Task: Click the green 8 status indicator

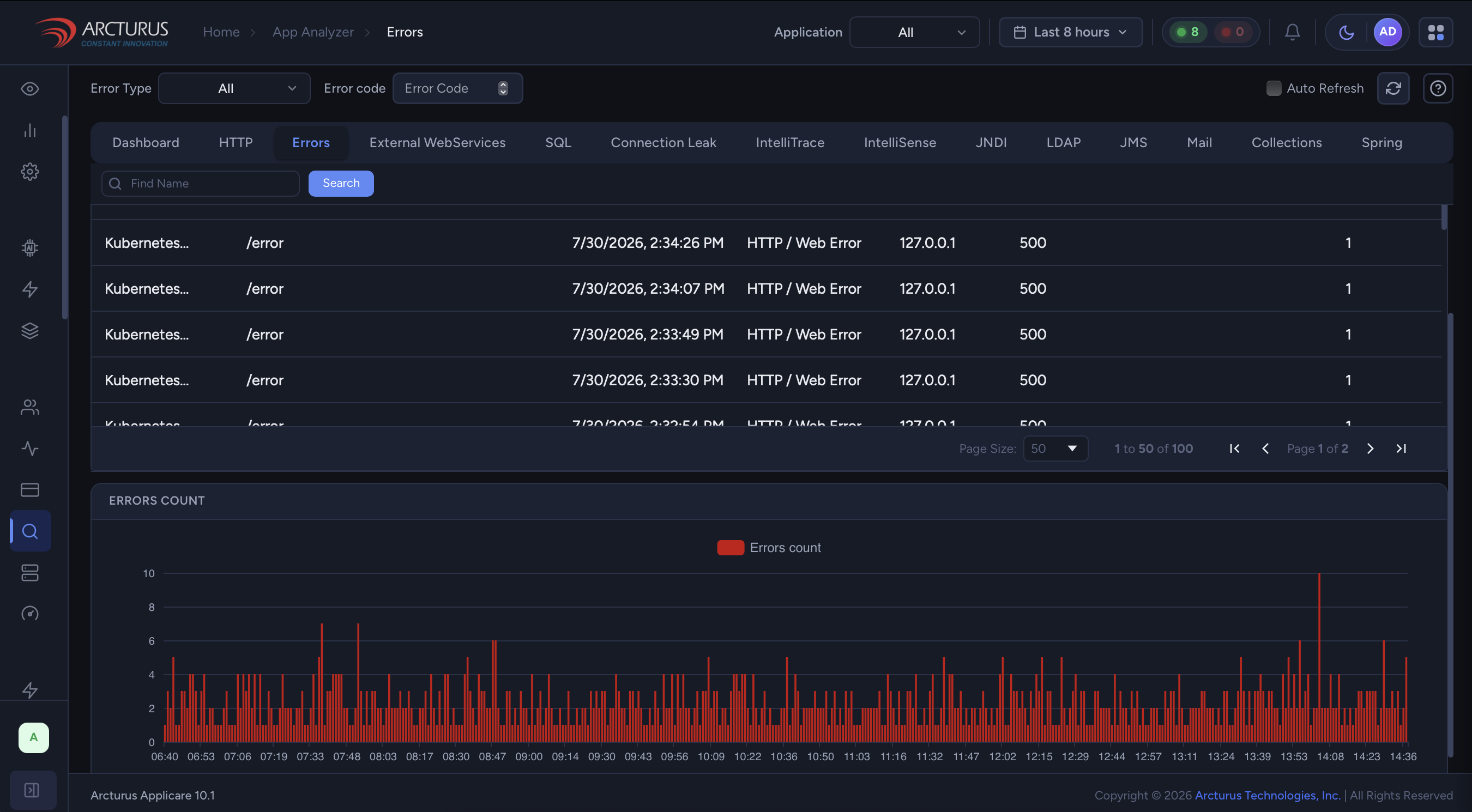Action: tap(1189, 32)
